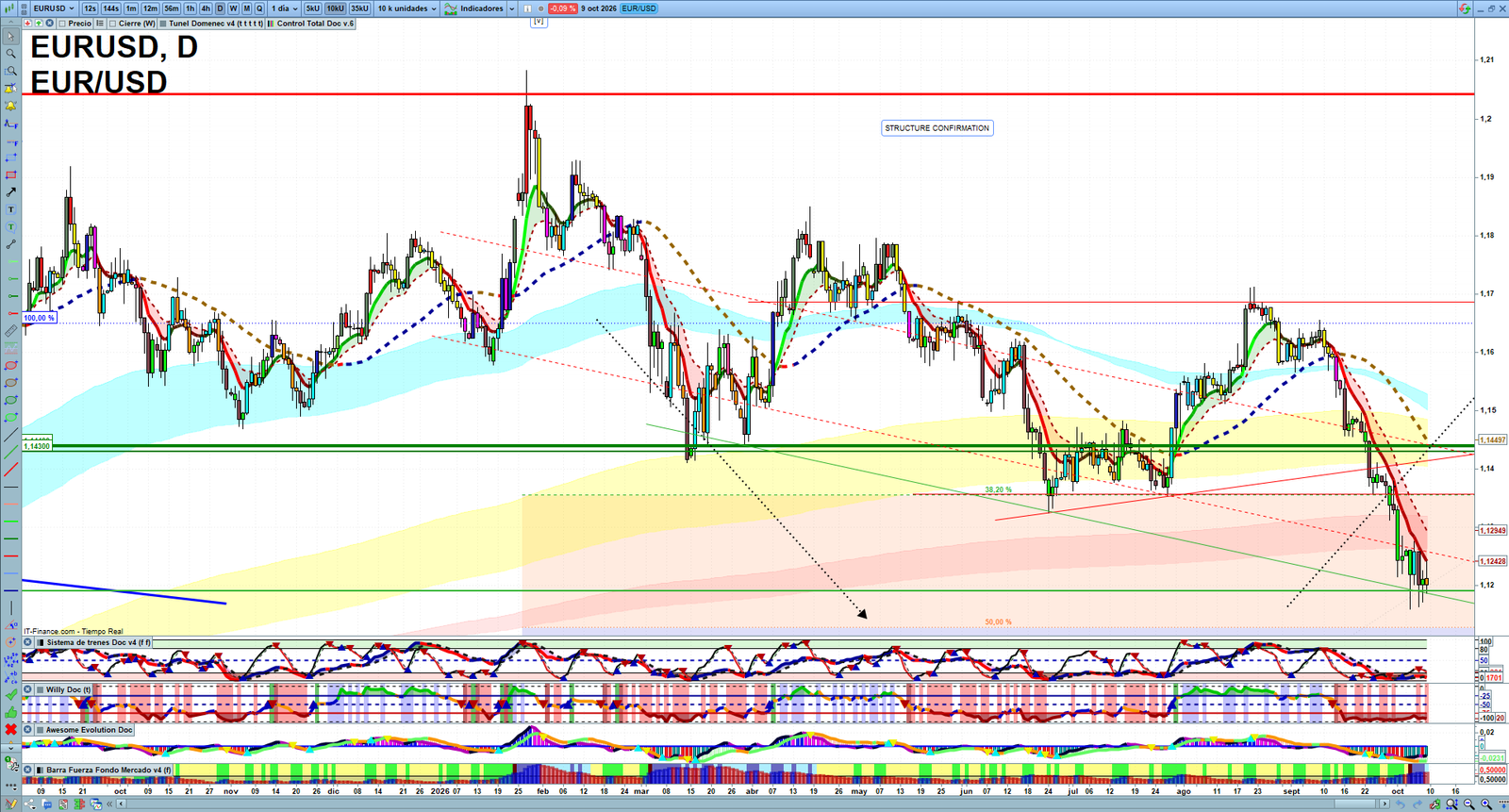Toggle the Precio checkbox

(62, 24)
